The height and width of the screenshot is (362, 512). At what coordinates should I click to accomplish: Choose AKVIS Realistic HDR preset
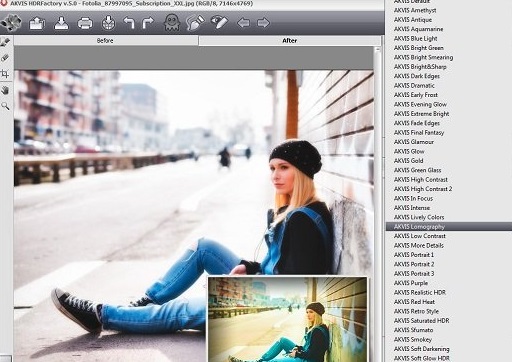coord(420,292)
